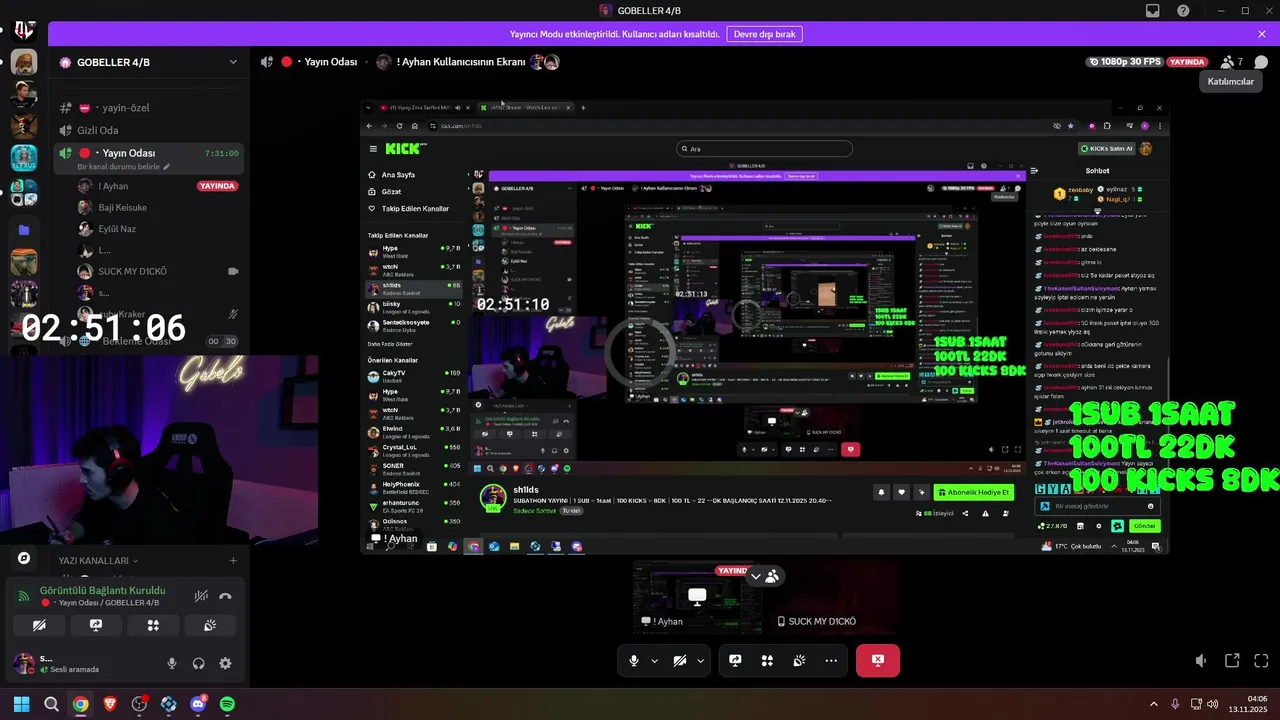Click 1080p 30 FPS stream quality badge
This screenshot has width=1280, height=720.
point(1125,62)
